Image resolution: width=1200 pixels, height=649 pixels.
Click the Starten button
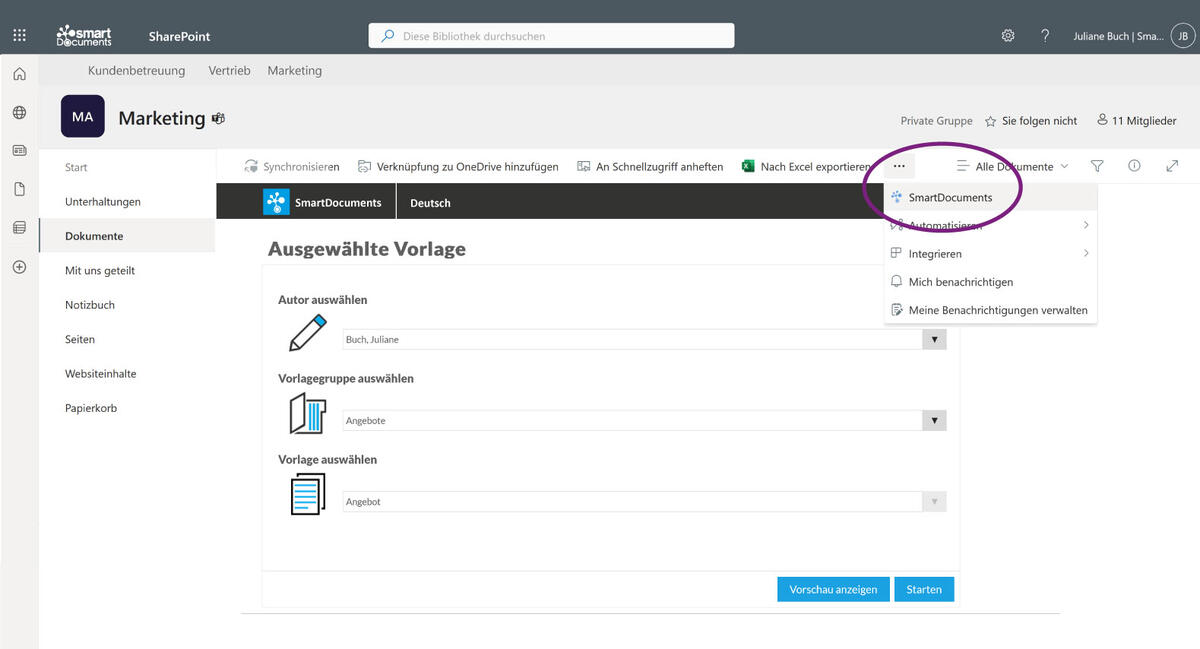click(x=924, y=589)
